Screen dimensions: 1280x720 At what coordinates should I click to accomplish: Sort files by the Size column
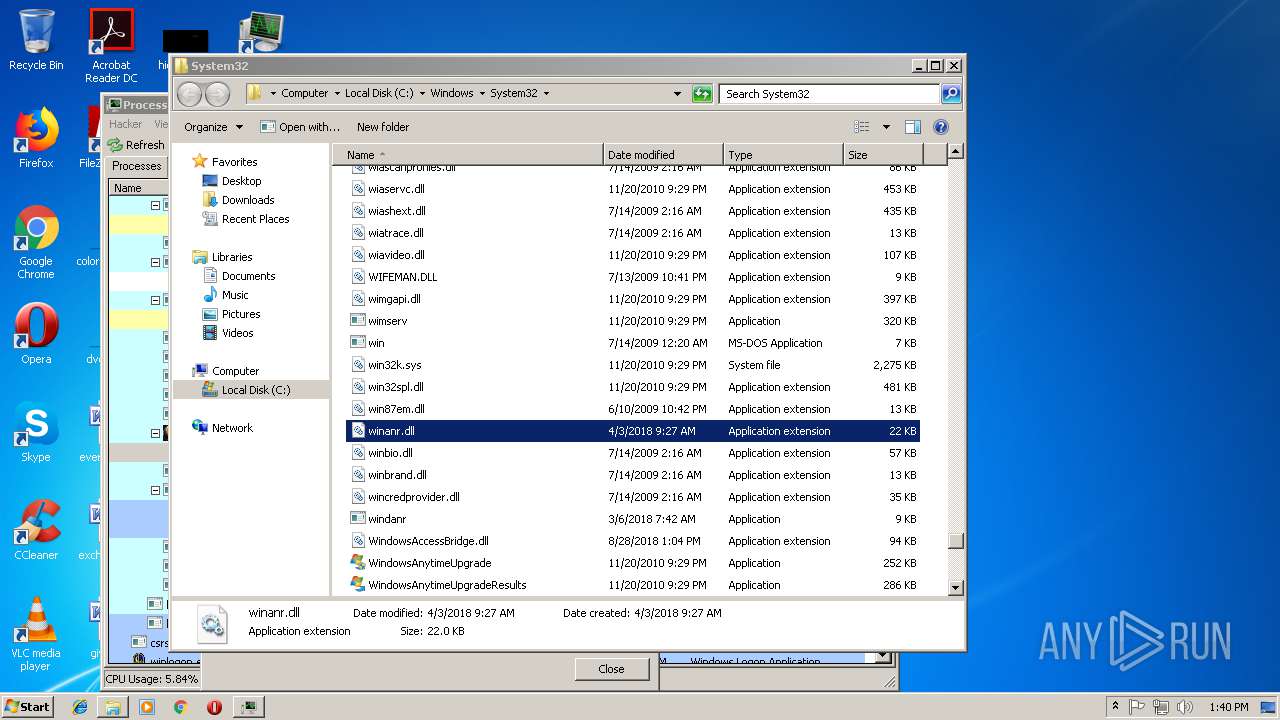[x=884, y=155]
